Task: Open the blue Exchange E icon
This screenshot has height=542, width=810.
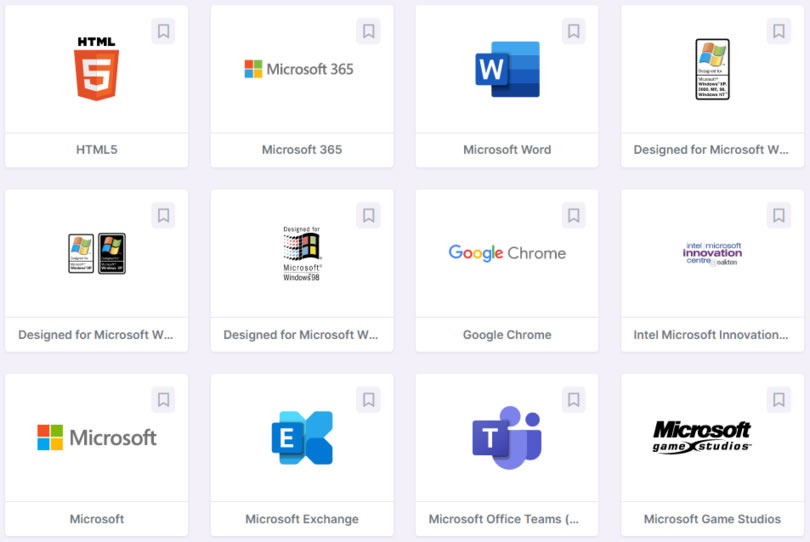Action: pos(302,438)
